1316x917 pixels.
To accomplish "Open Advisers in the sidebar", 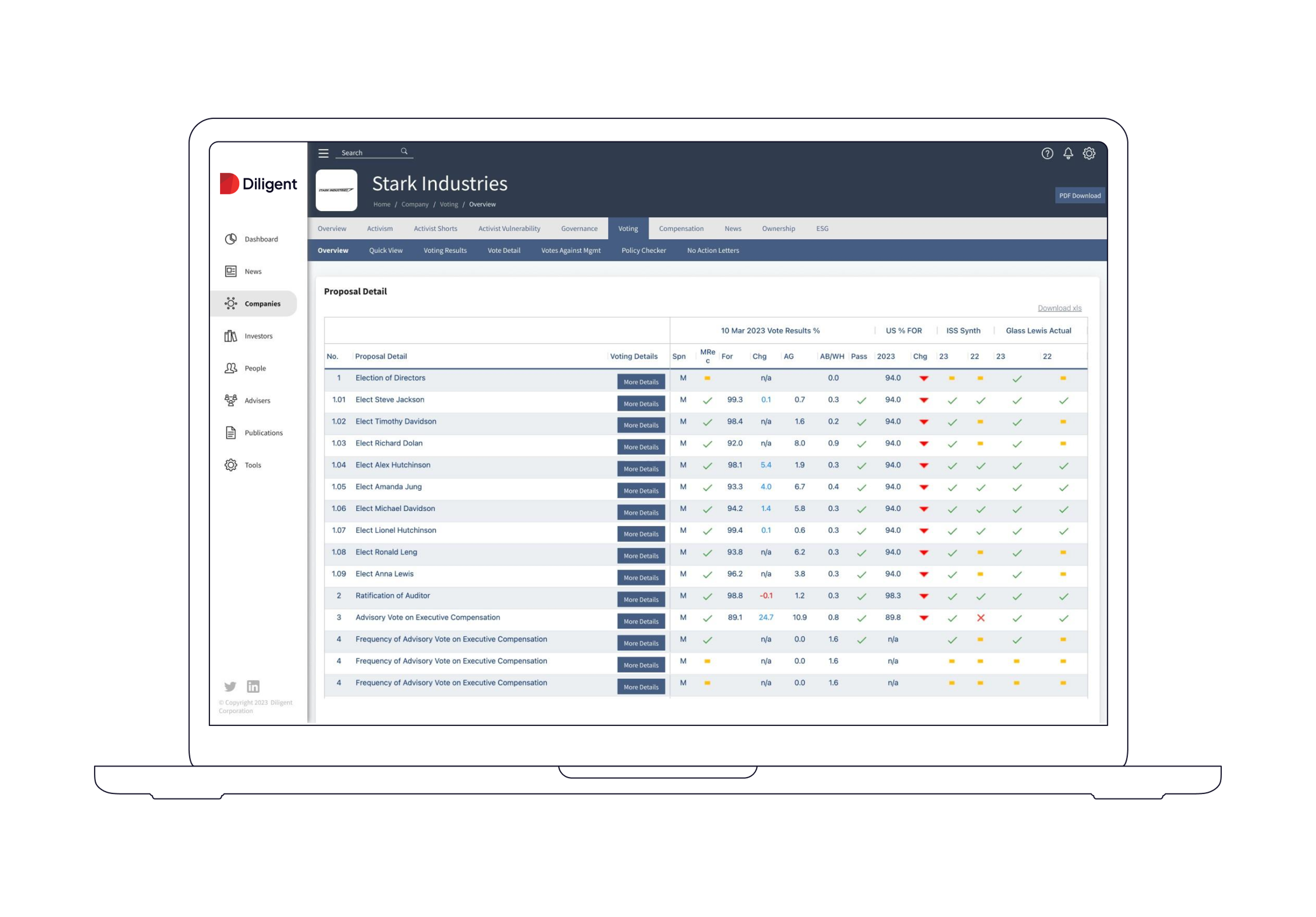I will (x=257, y=401).
